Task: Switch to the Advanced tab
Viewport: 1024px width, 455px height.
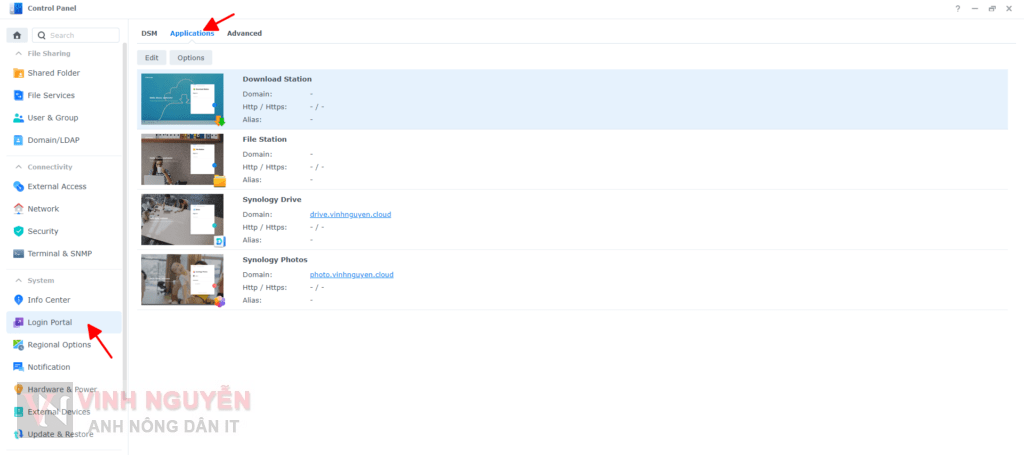Action: click(x=244, y=33)
